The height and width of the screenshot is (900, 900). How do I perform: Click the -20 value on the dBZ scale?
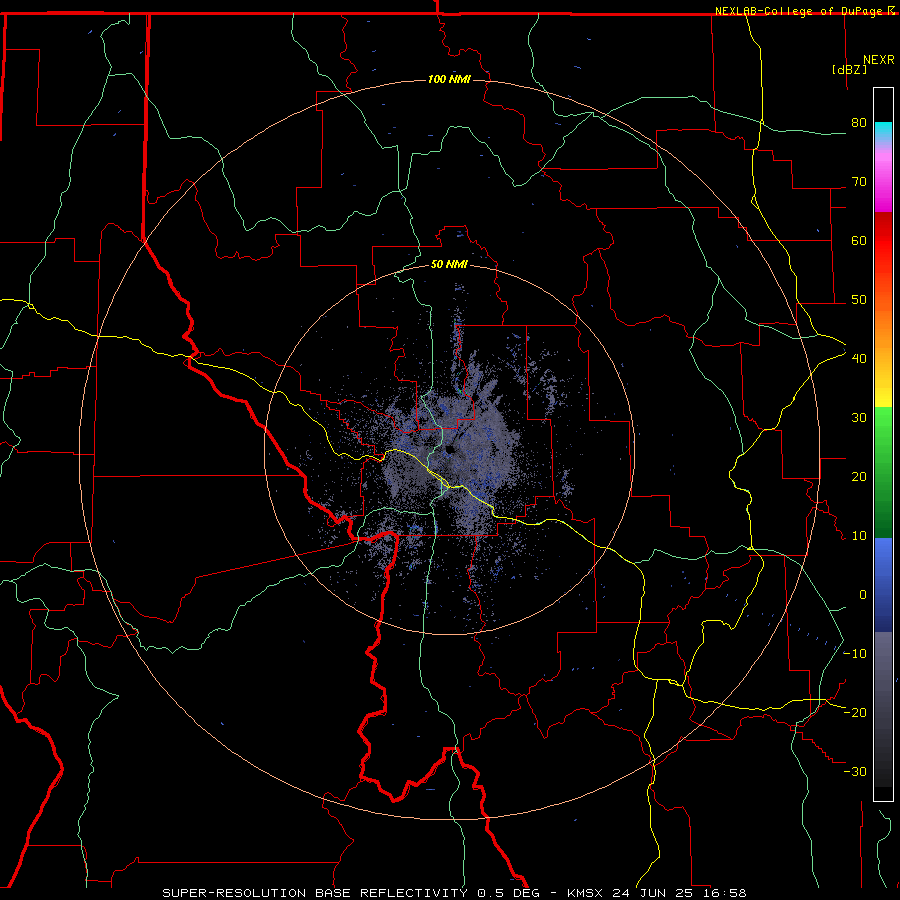(x=855, y=712)
